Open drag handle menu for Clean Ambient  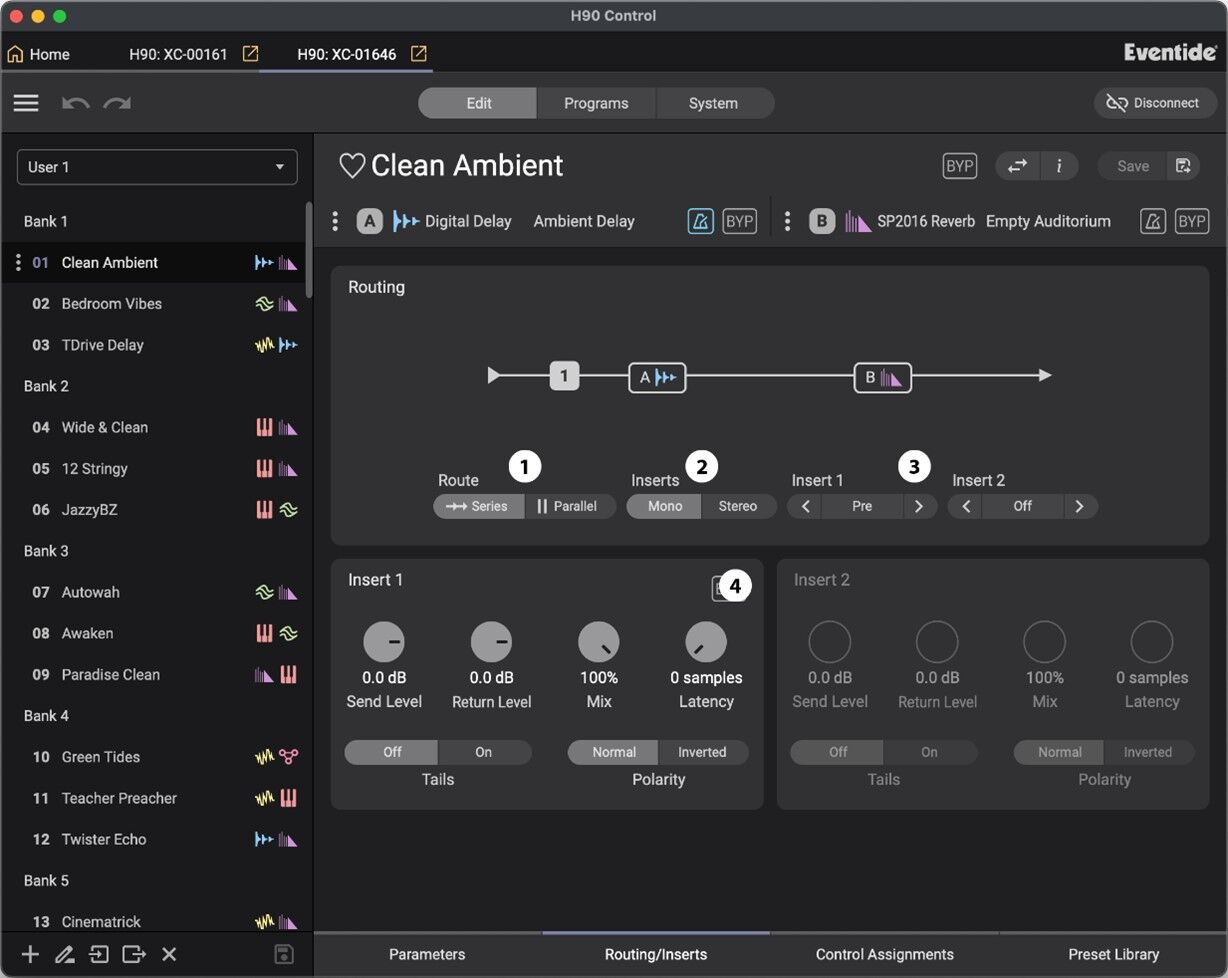(18, 262)
